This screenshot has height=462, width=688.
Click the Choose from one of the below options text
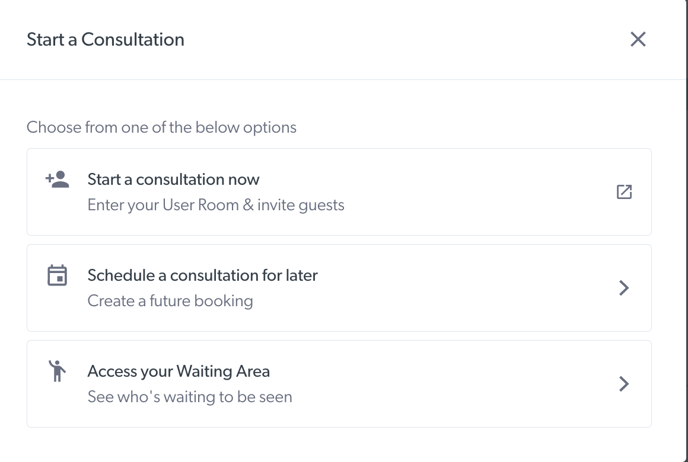click(x=161, y=127)
